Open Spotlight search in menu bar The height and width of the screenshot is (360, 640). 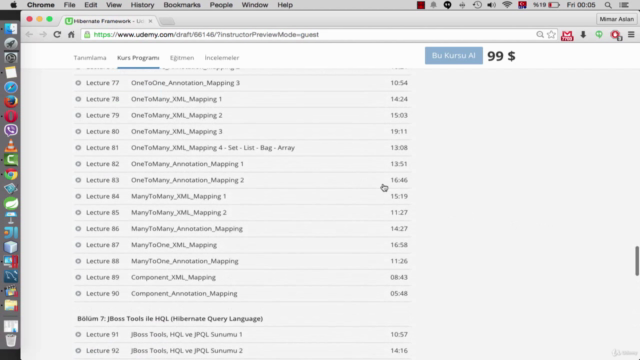[x=608, y=5]
